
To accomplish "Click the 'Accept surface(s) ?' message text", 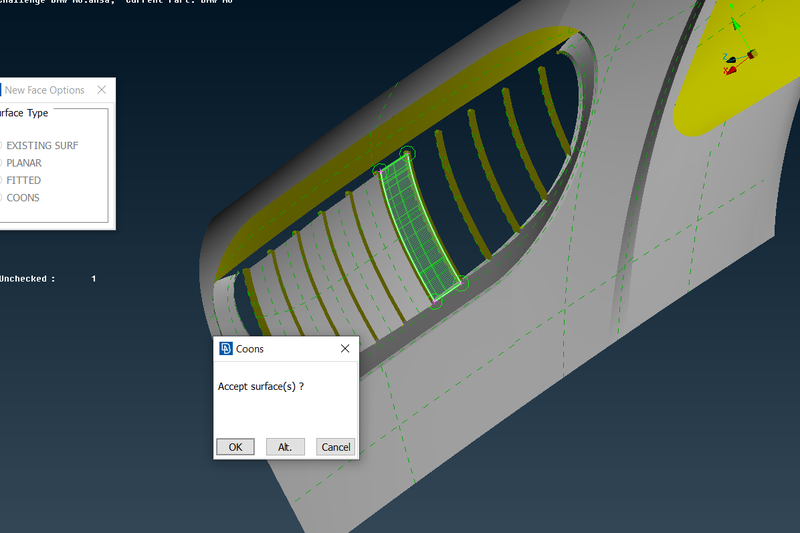I will click(x=261, y=386).
